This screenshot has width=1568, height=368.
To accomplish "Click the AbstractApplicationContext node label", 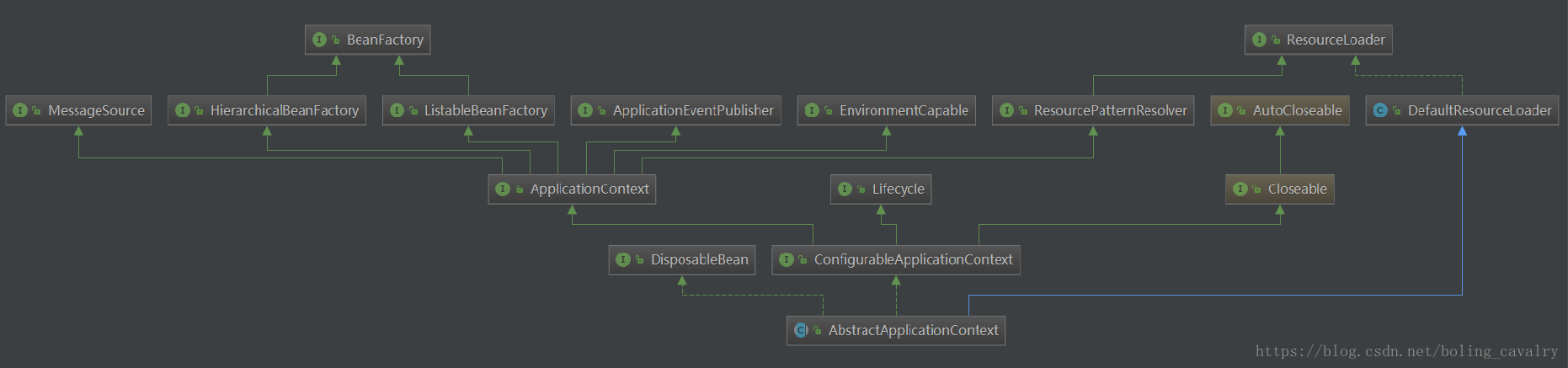I will pyautogui.click(x=913, y=330).
